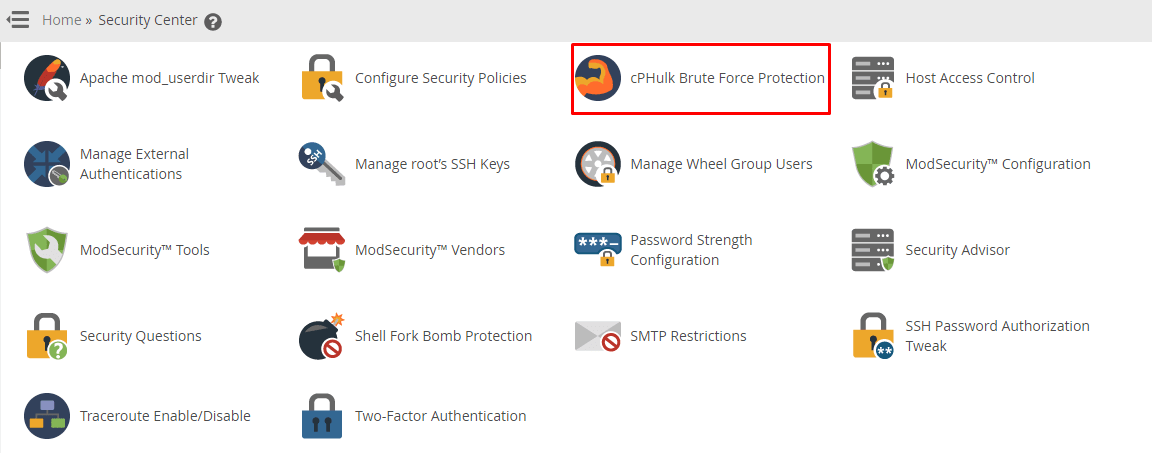
Task: Open the Security Questions link
Action: 140,336
